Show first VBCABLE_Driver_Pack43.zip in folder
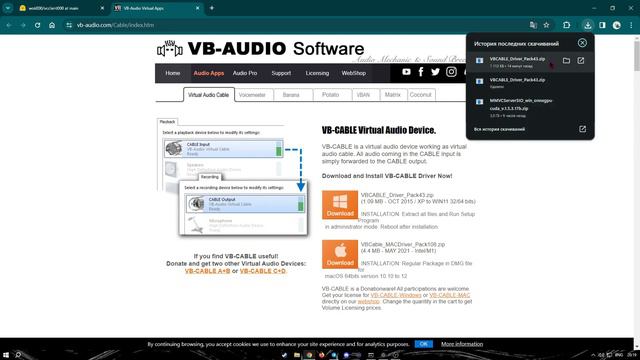Viewport: 640px width, 360px height. pos(566,61)
